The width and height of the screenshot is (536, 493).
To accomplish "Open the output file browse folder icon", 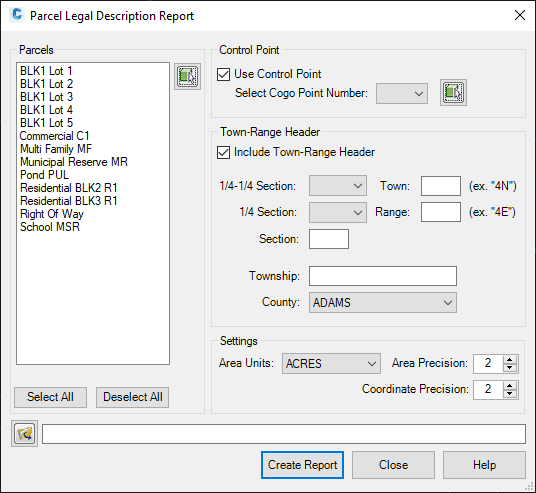I will [24, 434].
